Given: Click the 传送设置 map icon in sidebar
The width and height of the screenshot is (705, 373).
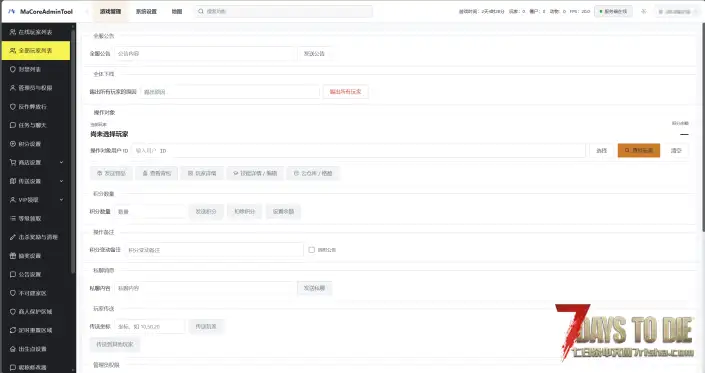Looking at the screenshot, I should [13, 181].
